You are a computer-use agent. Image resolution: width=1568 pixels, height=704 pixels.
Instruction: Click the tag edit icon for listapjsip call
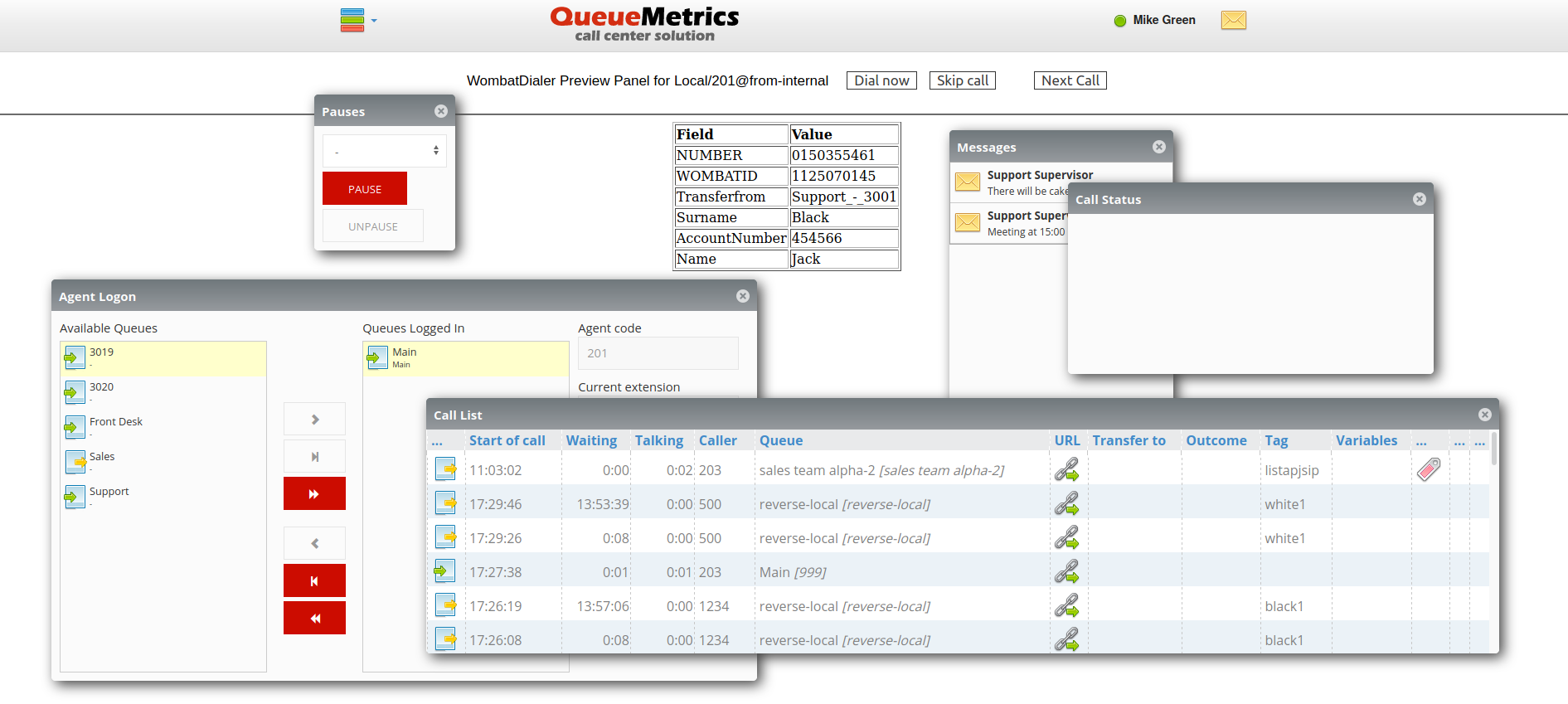pyautogui.click(x=1429, y=470)
